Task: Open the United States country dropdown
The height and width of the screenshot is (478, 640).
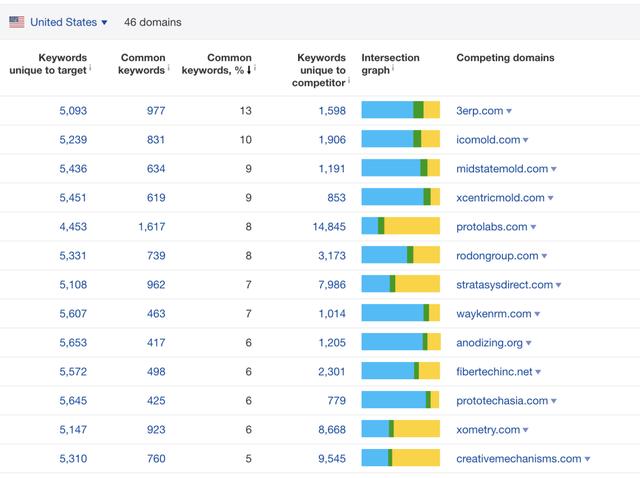Action: (x=68, y=22)
